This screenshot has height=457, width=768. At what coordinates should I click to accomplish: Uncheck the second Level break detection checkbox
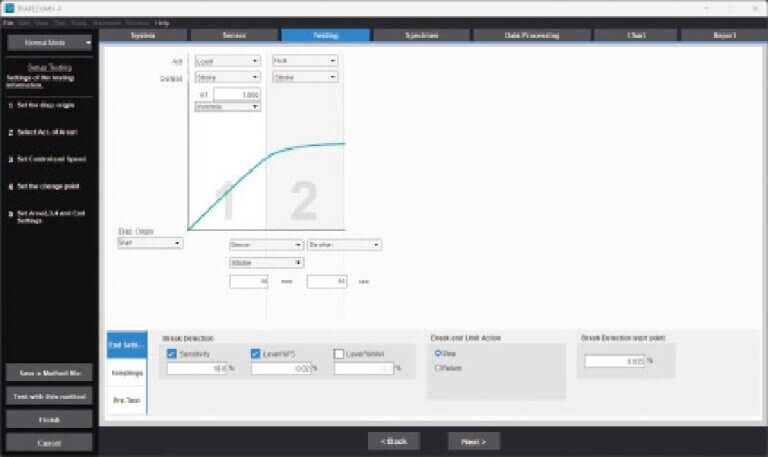(x=256, y=354)
